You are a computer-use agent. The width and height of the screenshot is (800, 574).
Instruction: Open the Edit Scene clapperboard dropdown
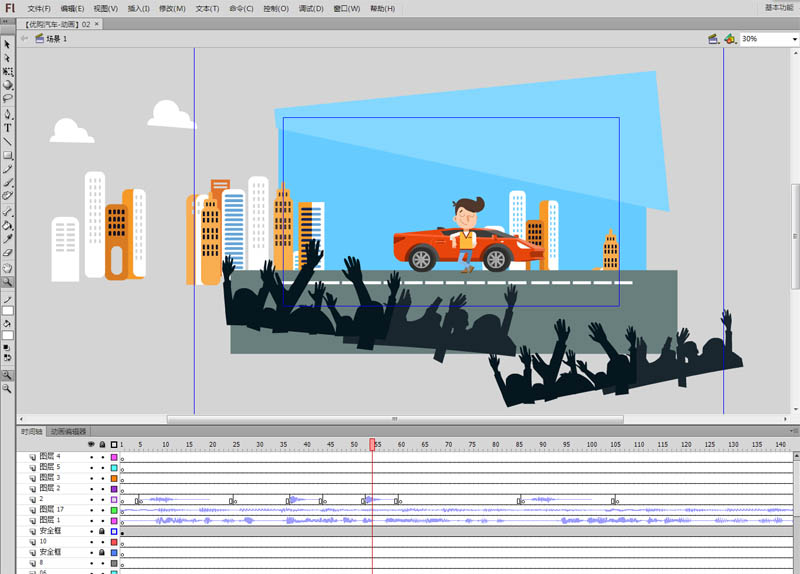coord(714,39)
